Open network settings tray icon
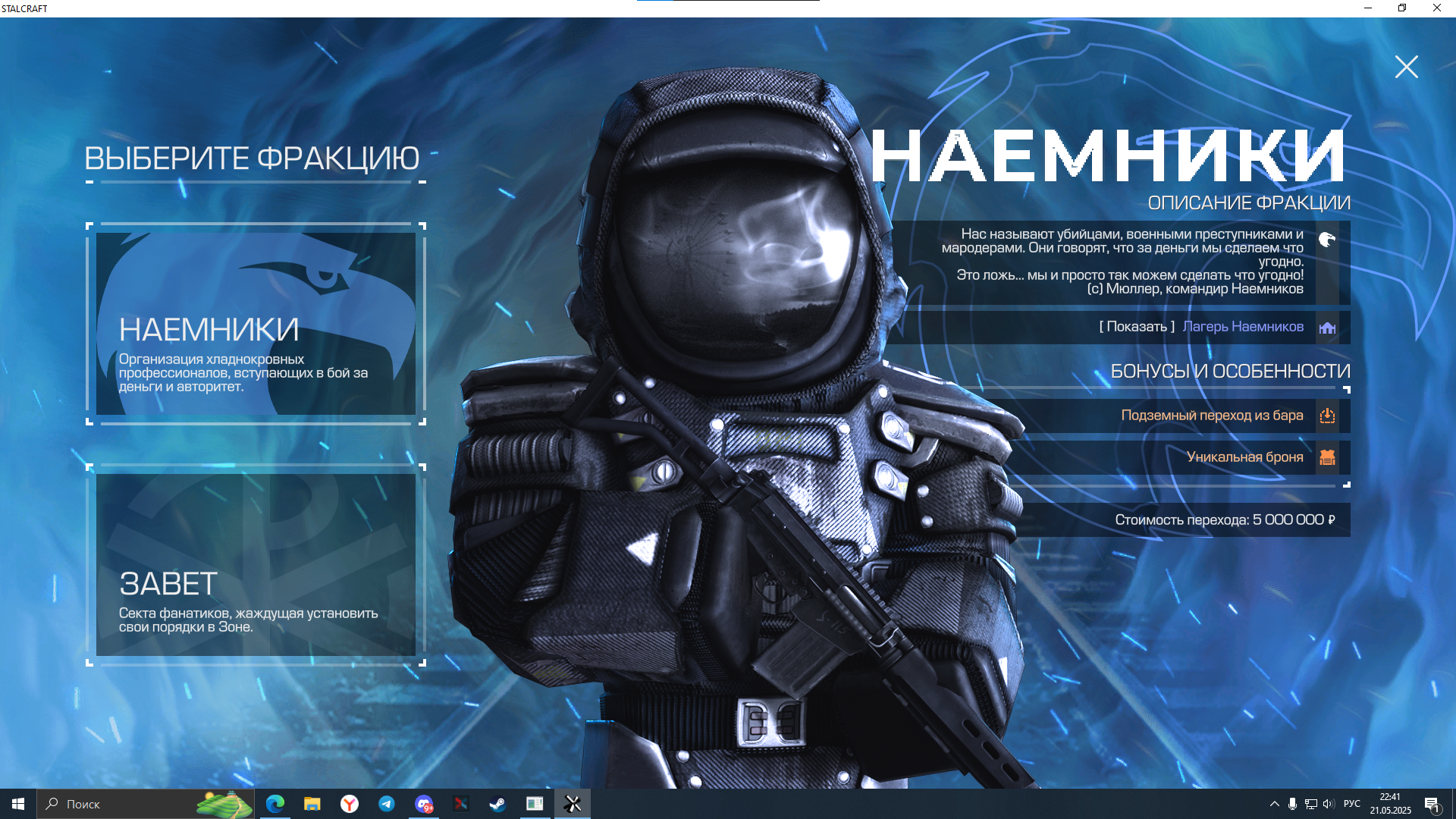Screen dimensions: 1456x819 point(1310,804)
